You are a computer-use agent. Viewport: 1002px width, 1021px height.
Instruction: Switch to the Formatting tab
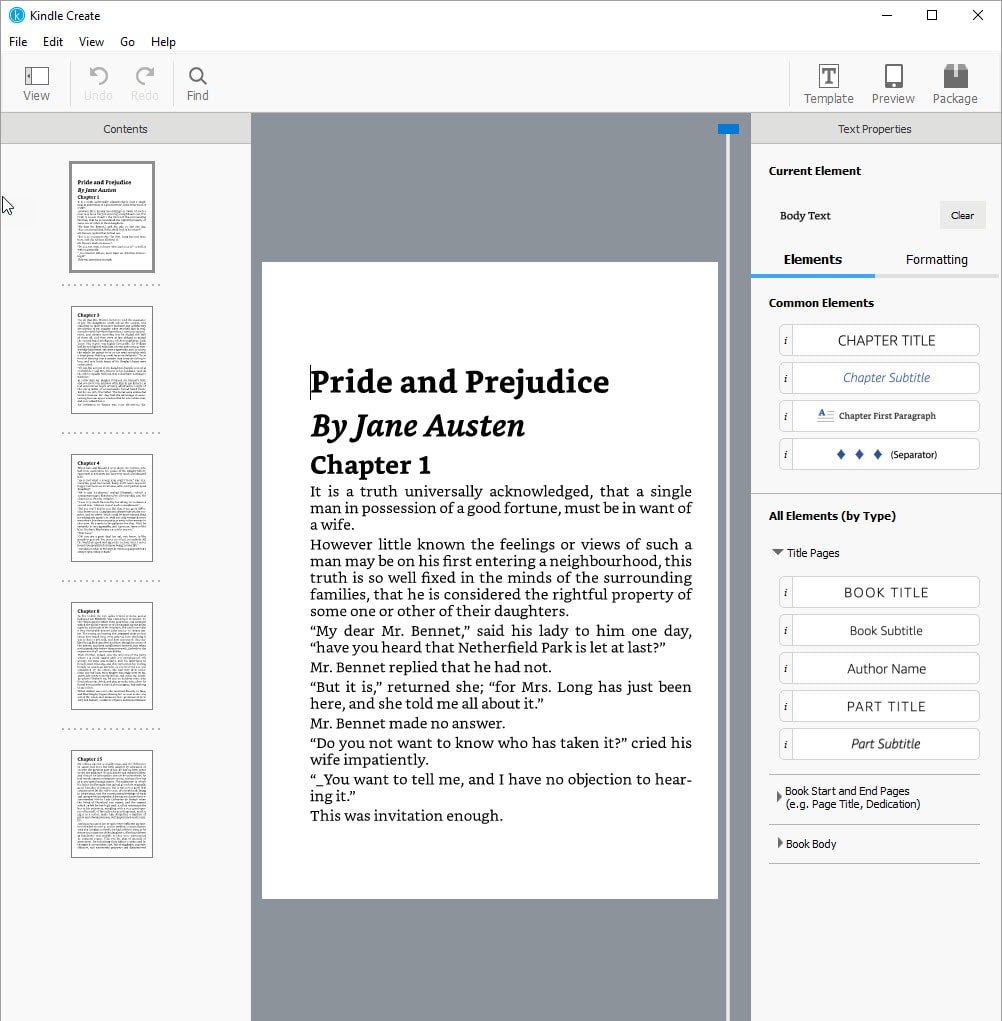coord(936,260)
